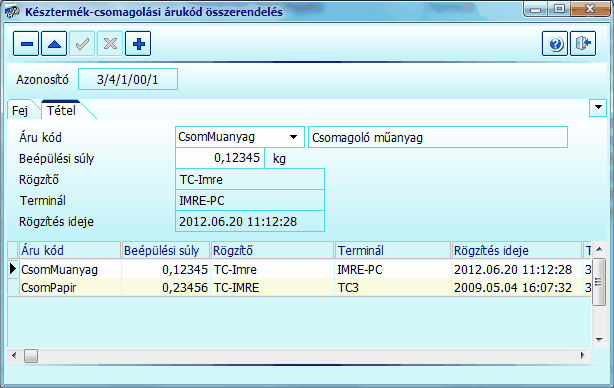The height and width of the screenshot is (388, 614).
Task: Select the CsomMuanyag row cell
Action: pyautogui.click(x=70, y=269)
